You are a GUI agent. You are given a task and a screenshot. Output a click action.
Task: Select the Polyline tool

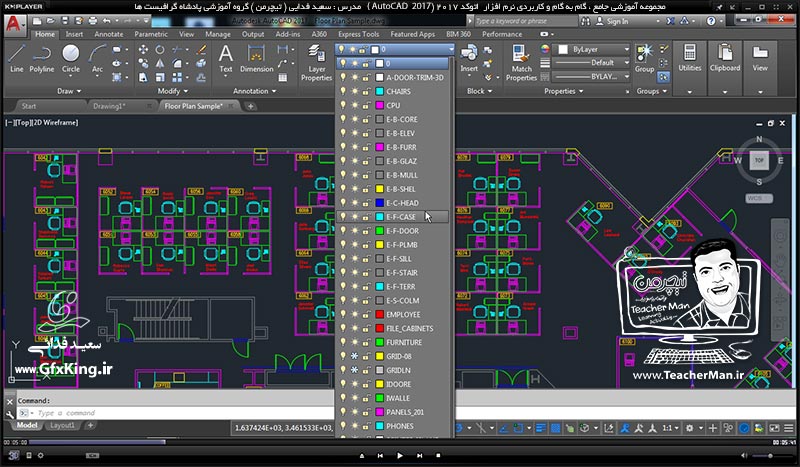coord(42,59)
